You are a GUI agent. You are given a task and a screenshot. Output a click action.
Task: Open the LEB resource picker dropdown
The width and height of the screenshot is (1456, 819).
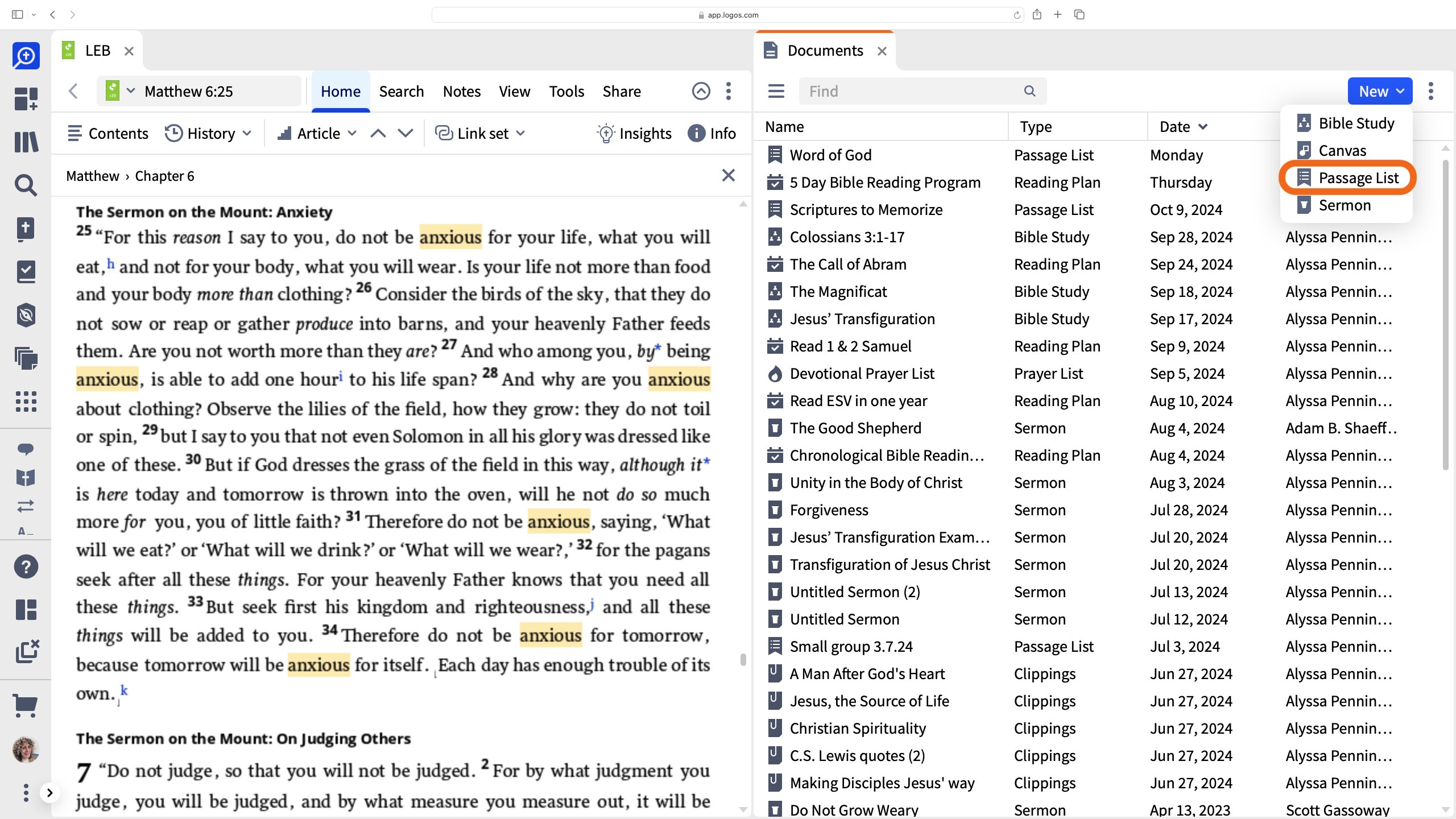click(x=121, y=91)
